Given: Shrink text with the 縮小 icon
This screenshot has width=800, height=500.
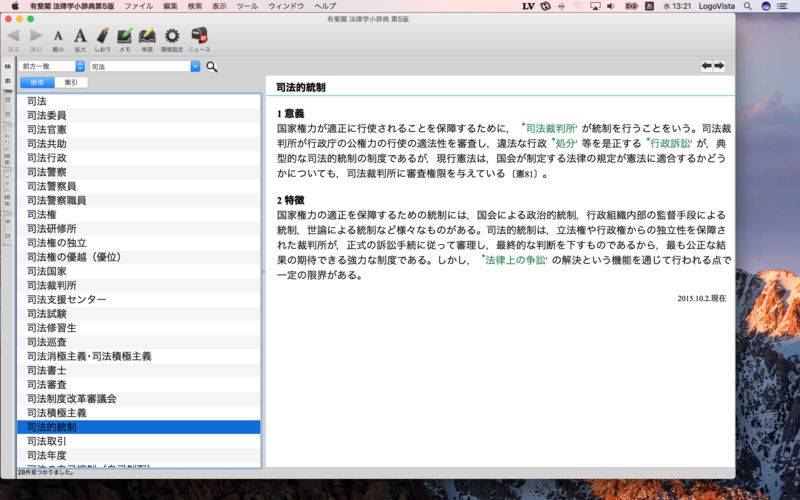Looking at the screenshot, I should [x=58, y=36].
